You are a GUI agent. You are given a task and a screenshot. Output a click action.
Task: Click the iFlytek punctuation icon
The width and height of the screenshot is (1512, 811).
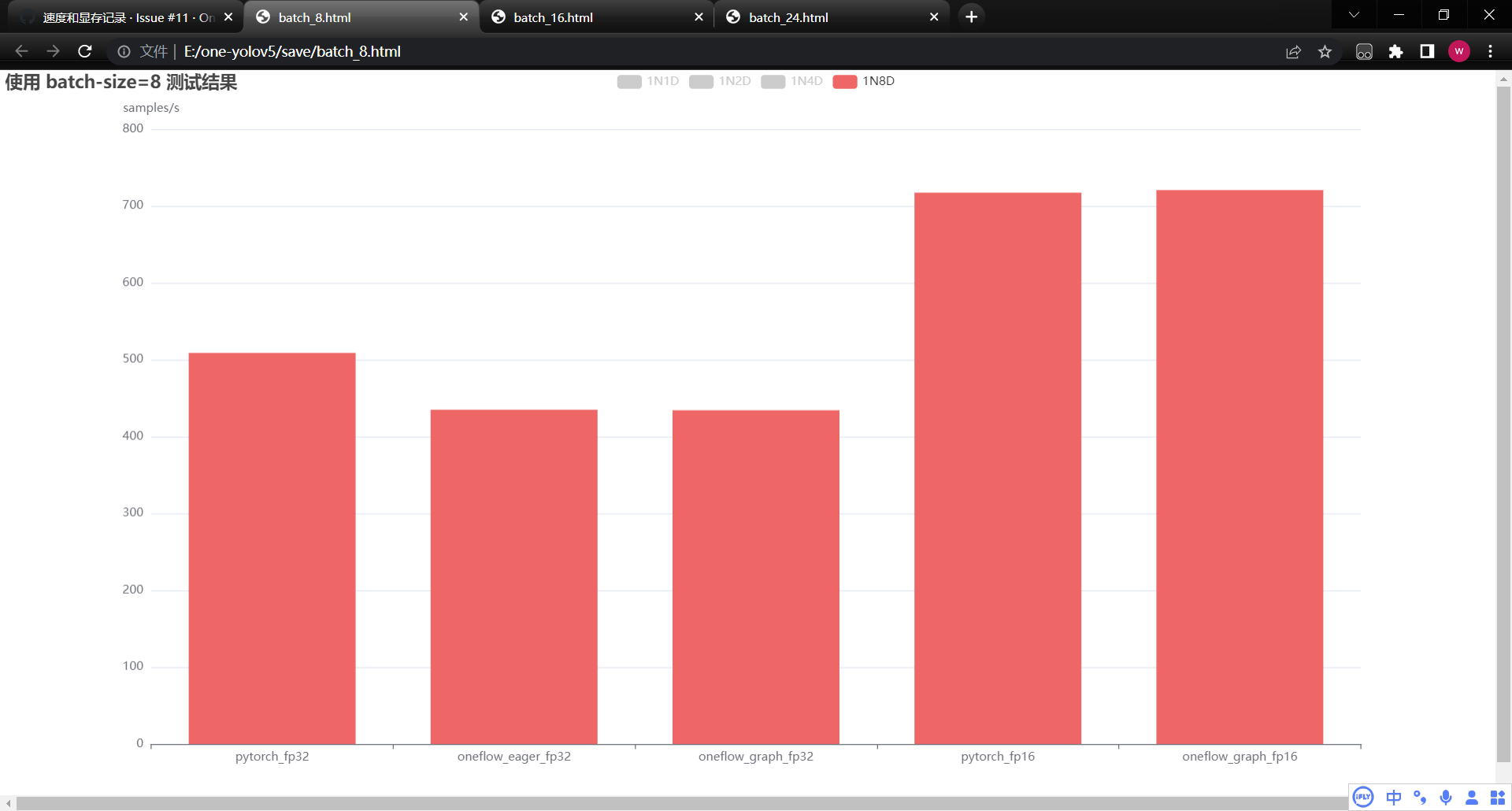pyautogui.click(x=1419, y=798)
